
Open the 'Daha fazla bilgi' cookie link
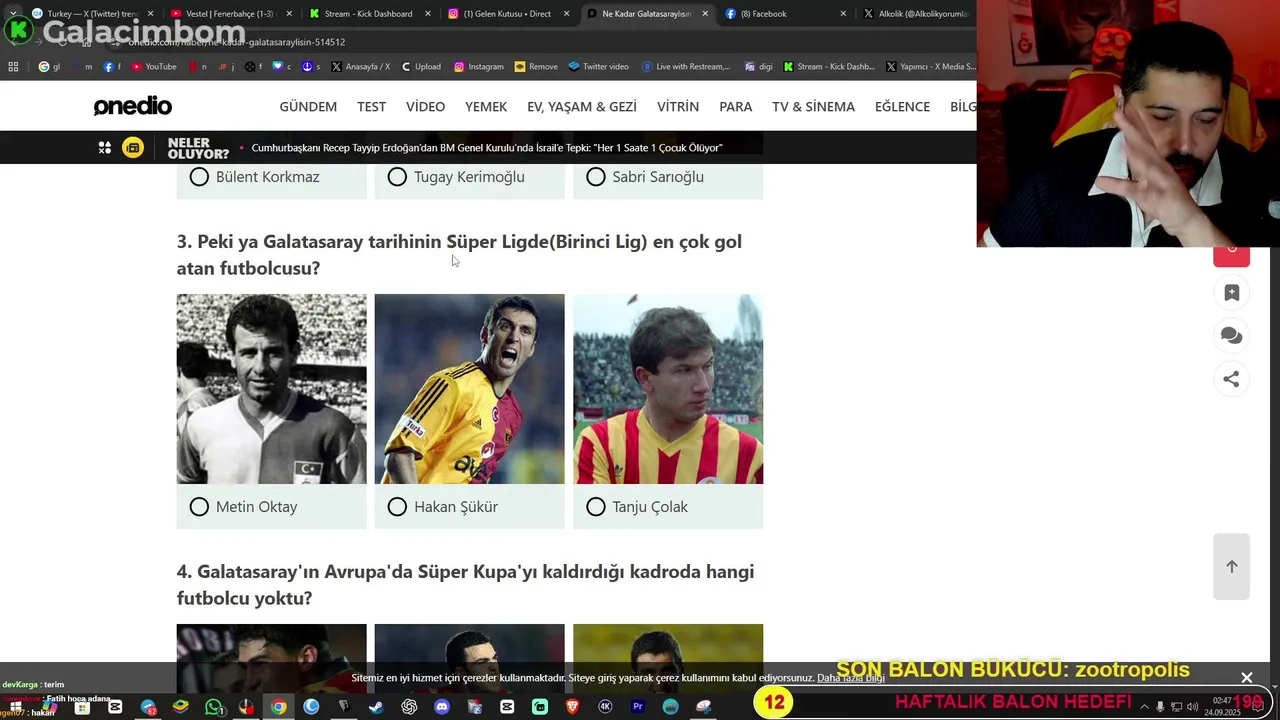point(851,678)
